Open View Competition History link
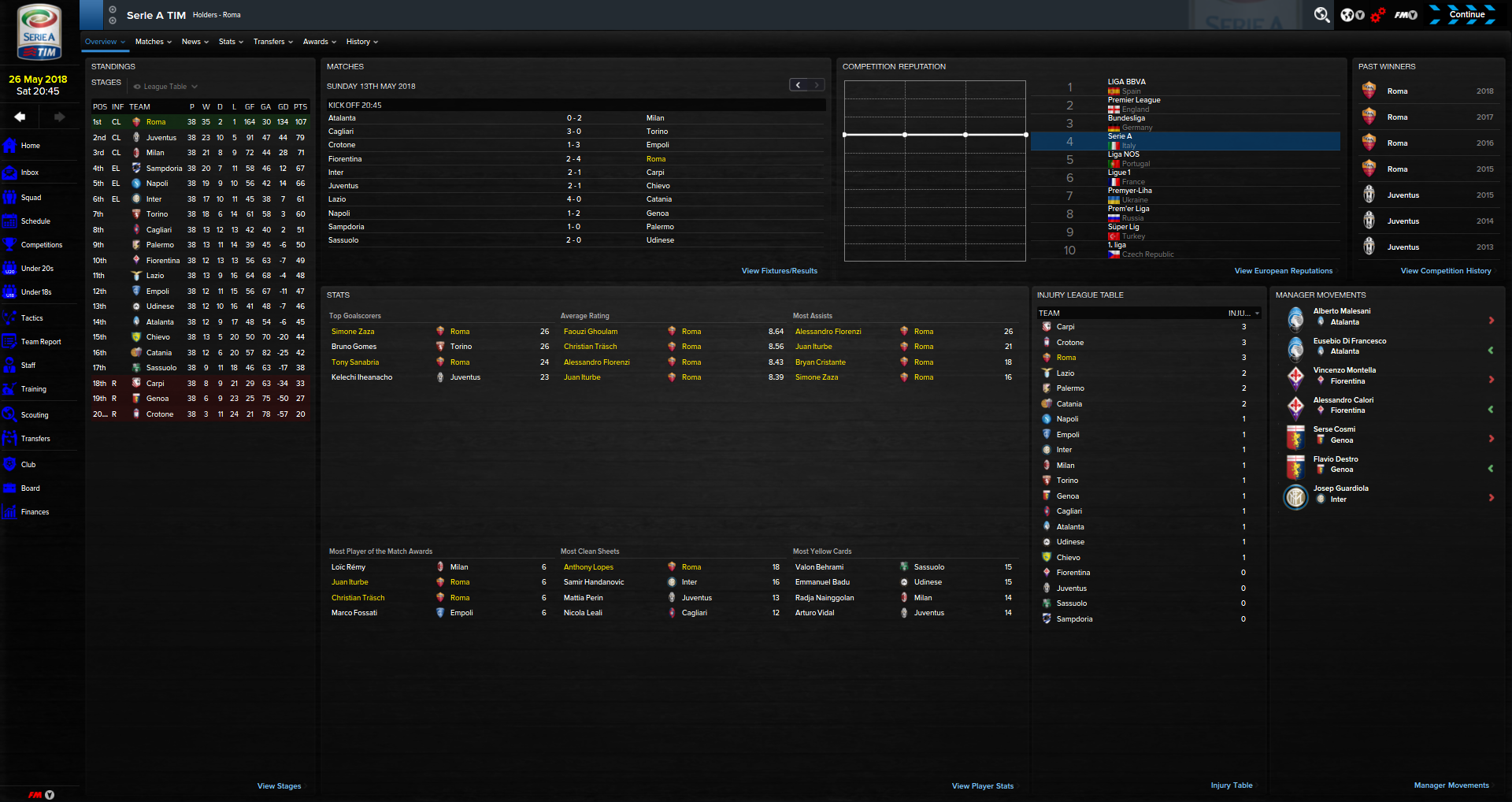This screenshot has height=802, width=1512. [x=1445, y=271]
